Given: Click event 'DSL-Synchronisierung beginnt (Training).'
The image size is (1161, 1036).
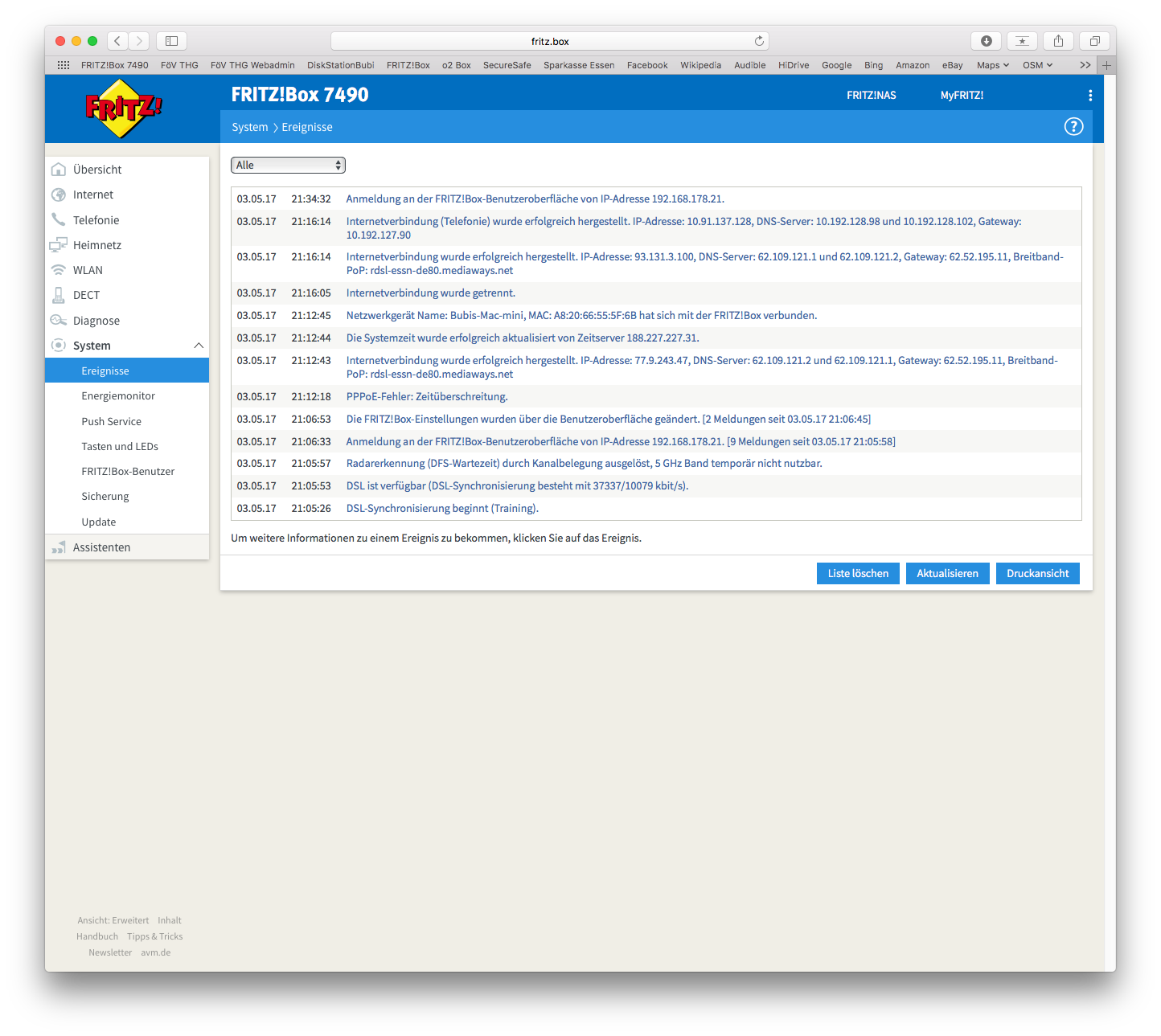Looking at the screenshot, I should [x=442, y=508].
